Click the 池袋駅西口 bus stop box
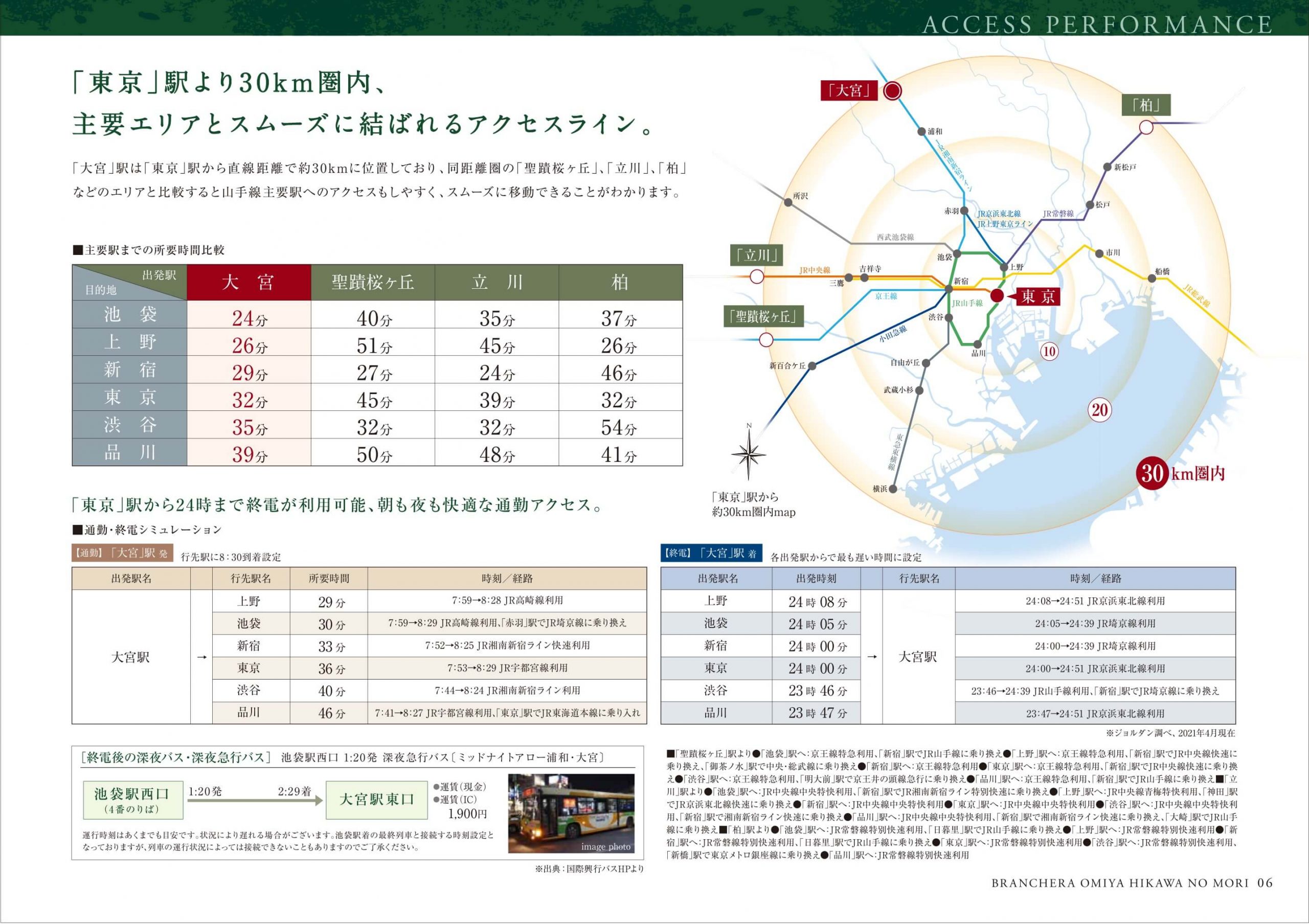The height and width of the screenshot is (924, 1309). 132,799
